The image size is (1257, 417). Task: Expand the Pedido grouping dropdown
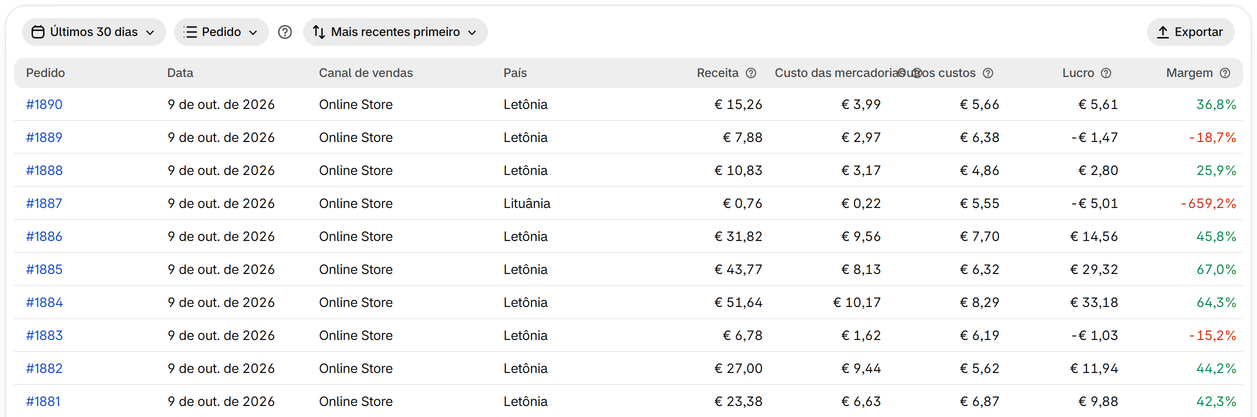221,32
